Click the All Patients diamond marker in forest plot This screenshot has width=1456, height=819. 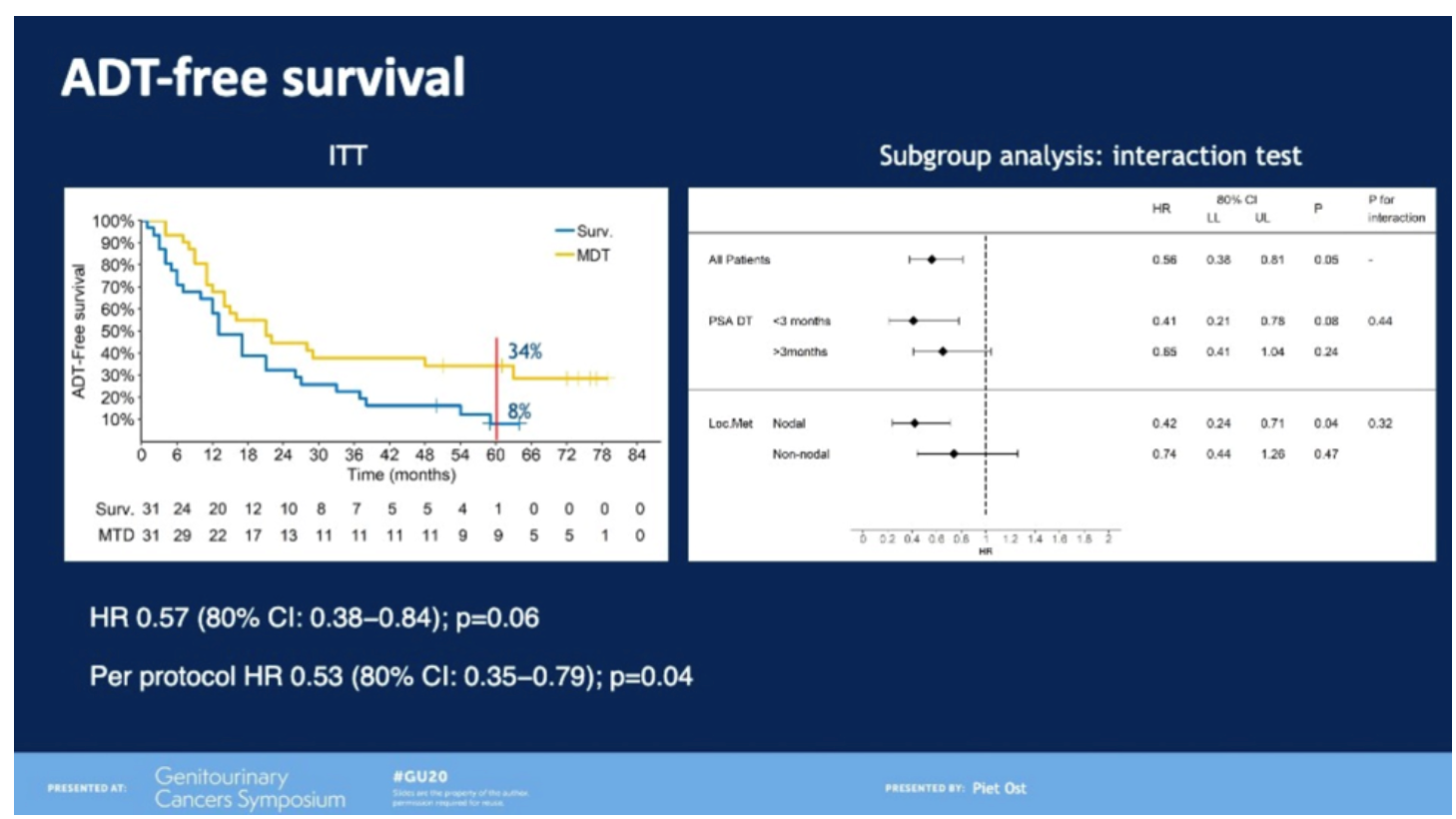[x=932, y=260]
